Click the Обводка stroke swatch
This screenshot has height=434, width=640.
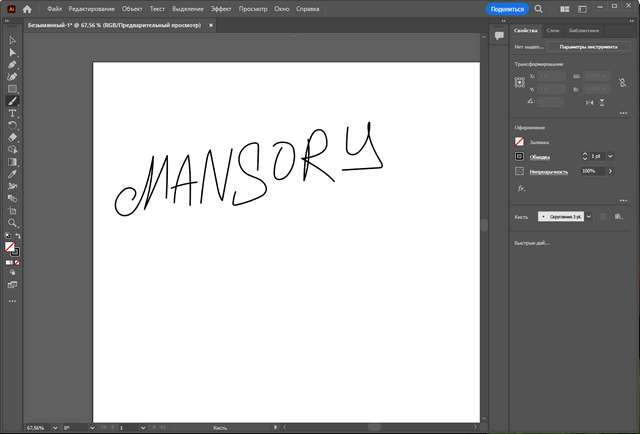point(520,157)
